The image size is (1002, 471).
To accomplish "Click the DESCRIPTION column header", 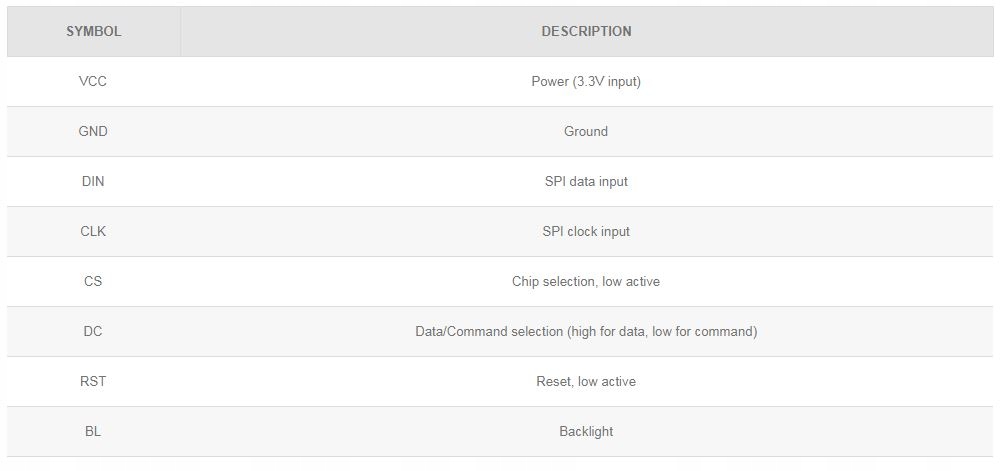I will point(586,31).
